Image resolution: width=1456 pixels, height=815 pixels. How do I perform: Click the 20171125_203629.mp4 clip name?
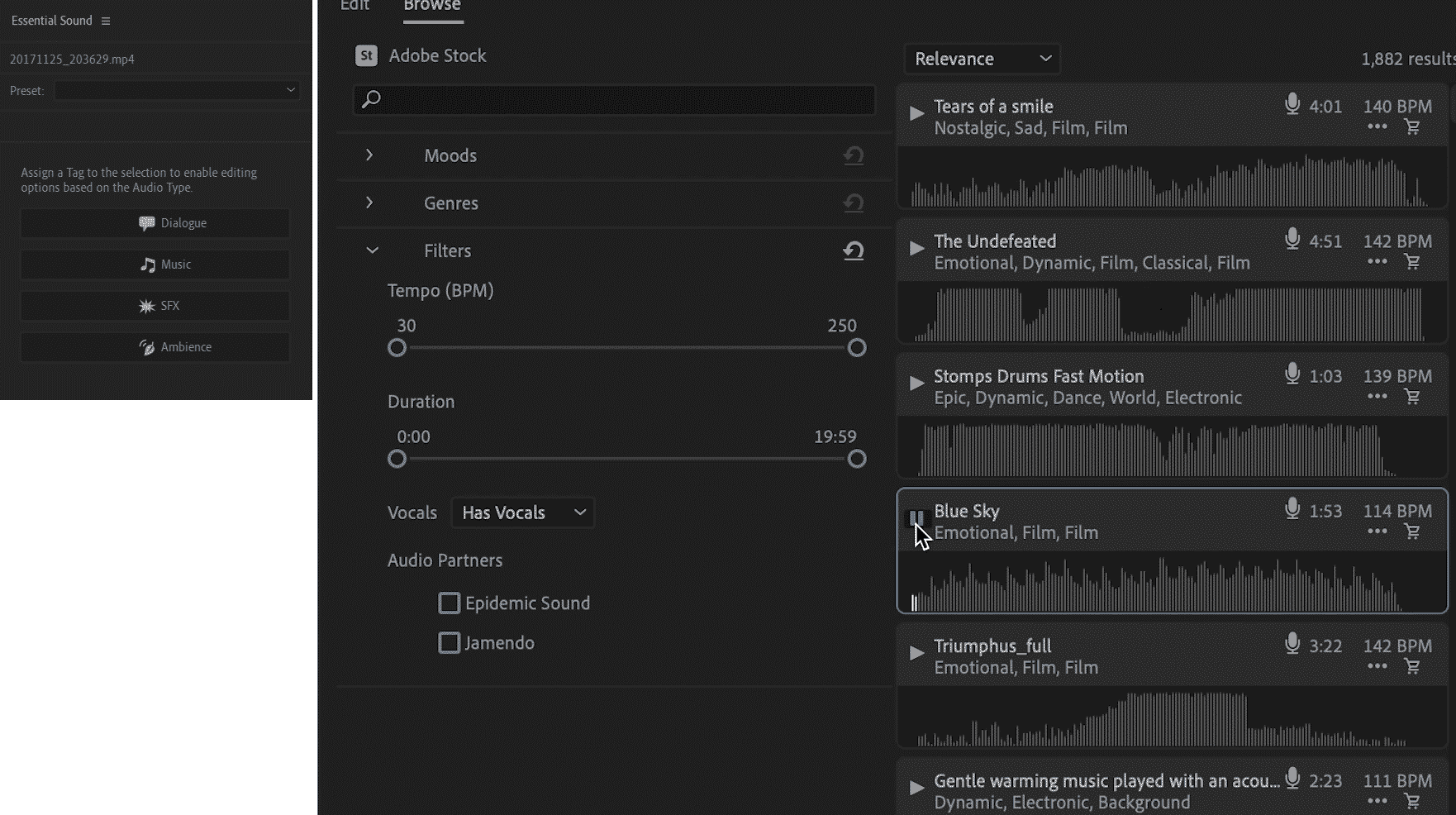pos(72,60)
